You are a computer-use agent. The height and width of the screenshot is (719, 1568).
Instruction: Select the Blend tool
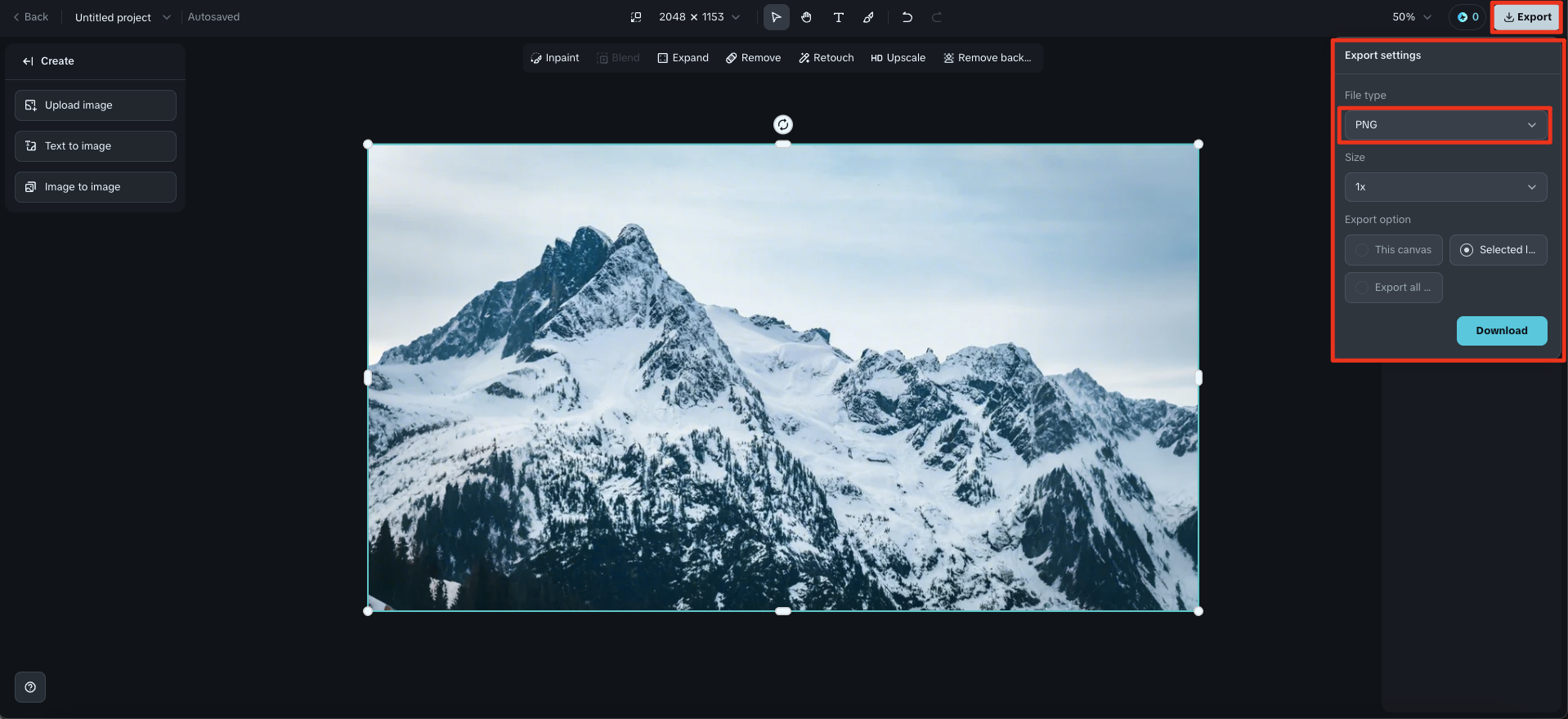tap(618, 58)
